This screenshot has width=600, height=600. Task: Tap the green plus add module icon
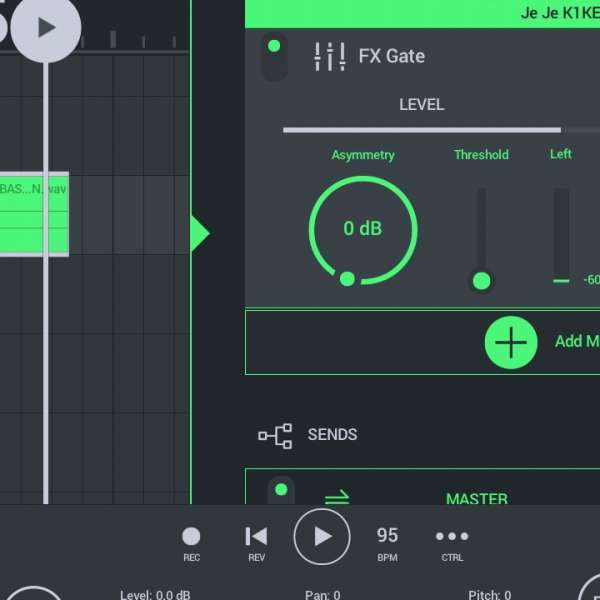click(511, 342)
